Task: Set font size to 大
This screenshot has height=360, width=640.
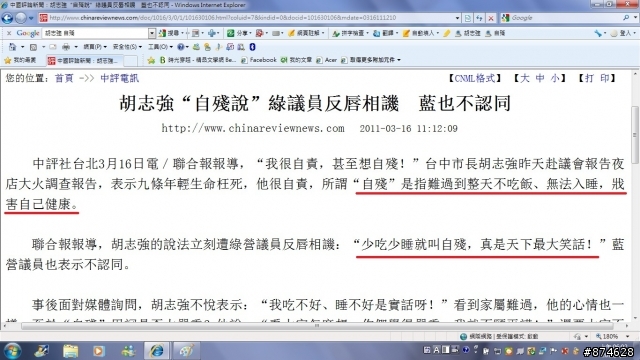Action: 524,78
